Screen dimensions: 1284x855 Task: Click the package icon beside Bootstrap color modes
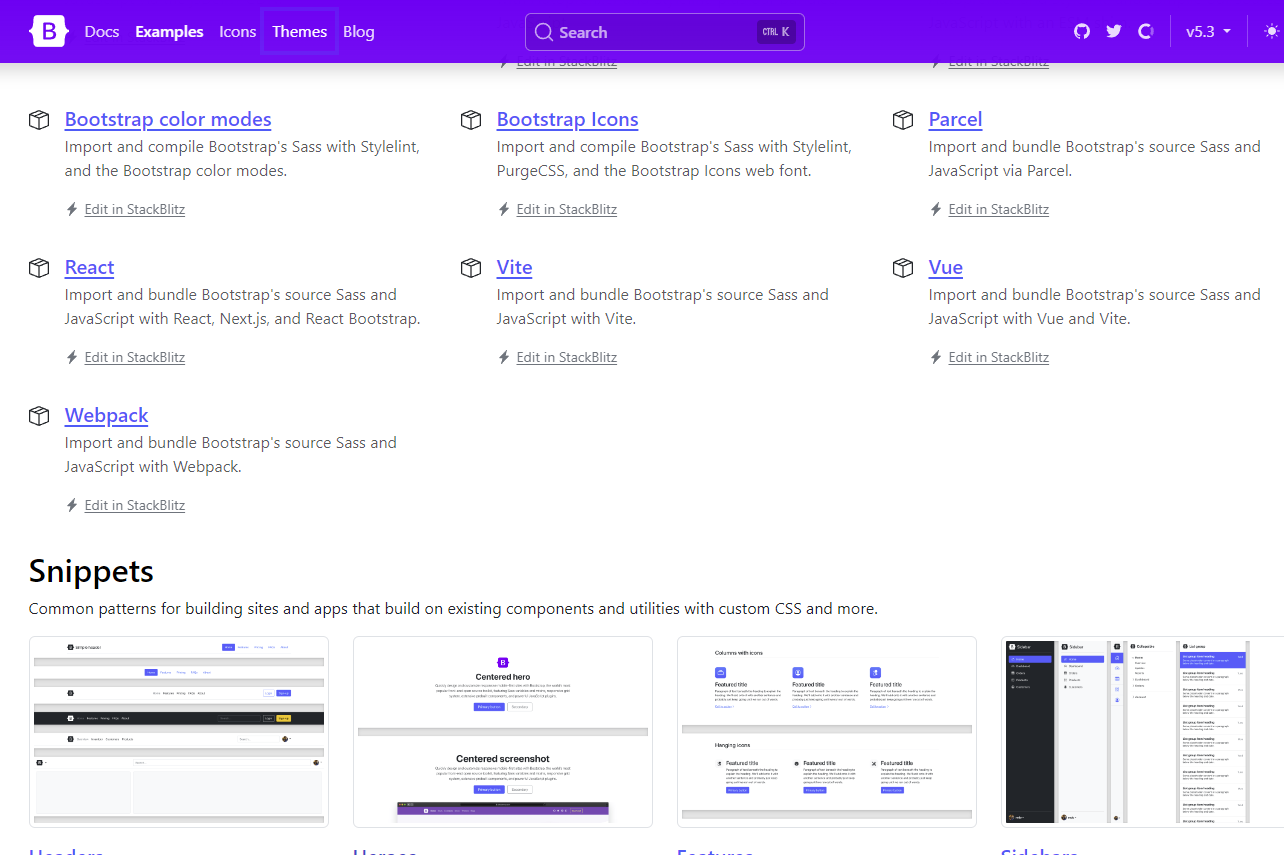click(39, 119)
